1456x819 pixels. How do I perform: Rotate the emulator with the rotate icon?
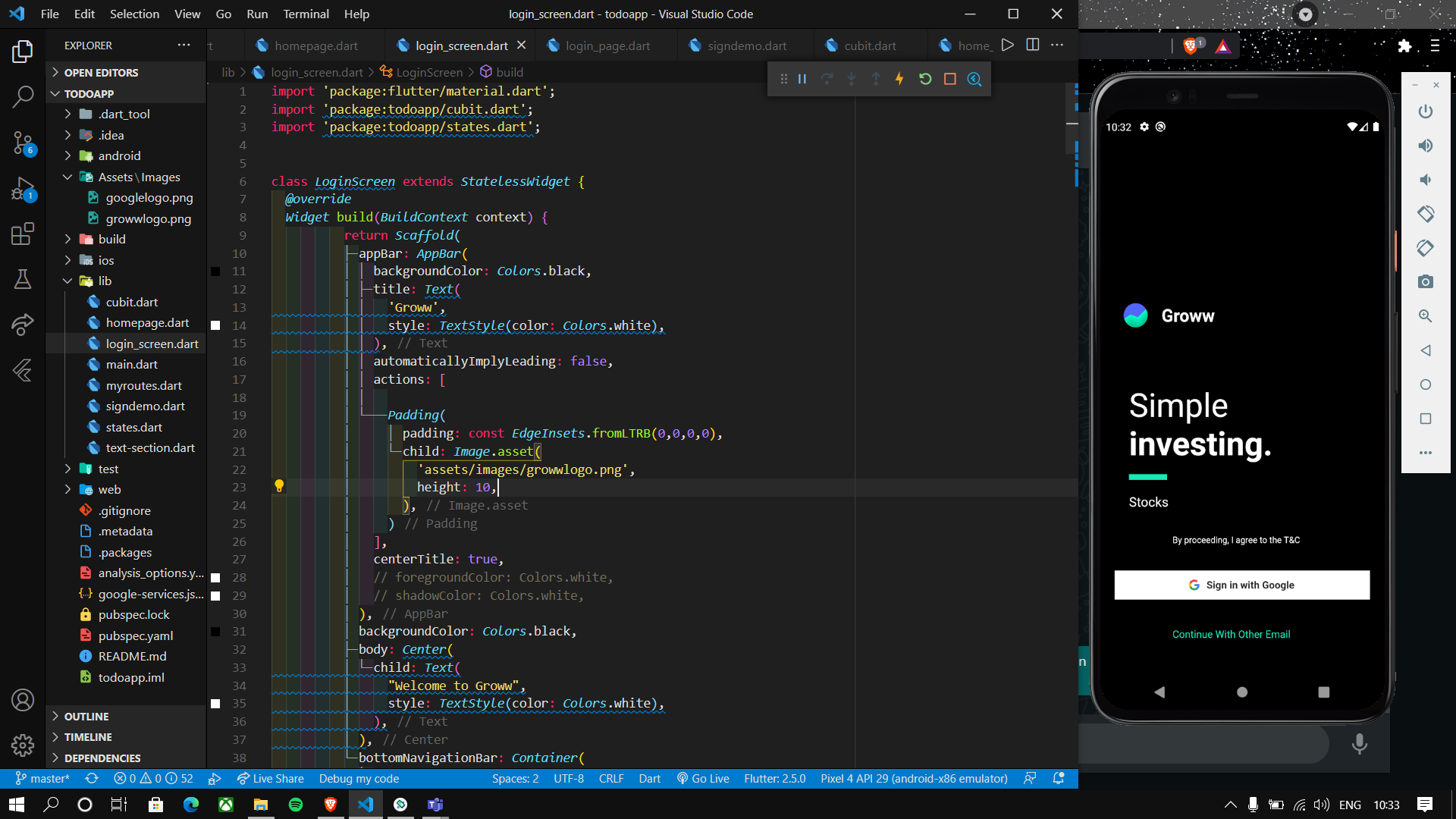tap(1426, 214)
